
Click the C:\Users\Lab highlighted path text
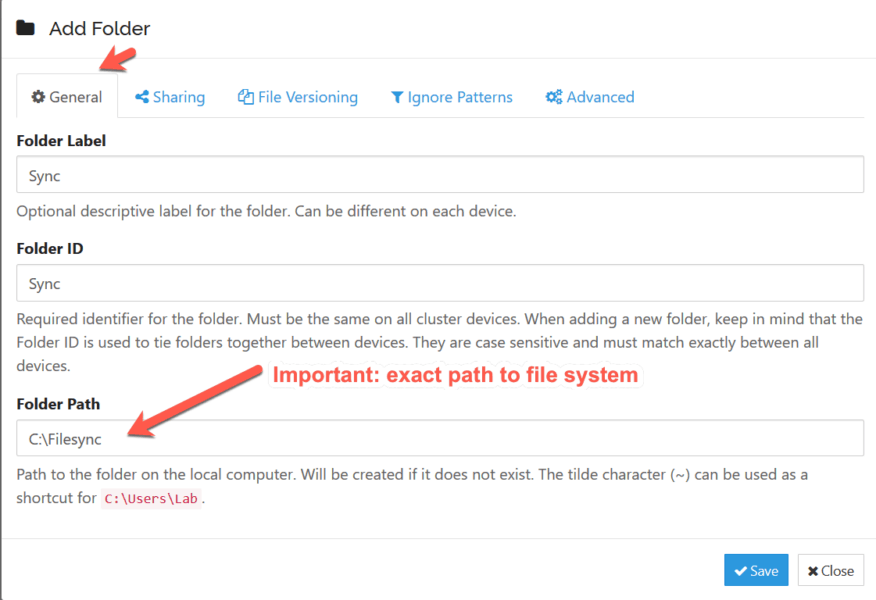(153, 498)
